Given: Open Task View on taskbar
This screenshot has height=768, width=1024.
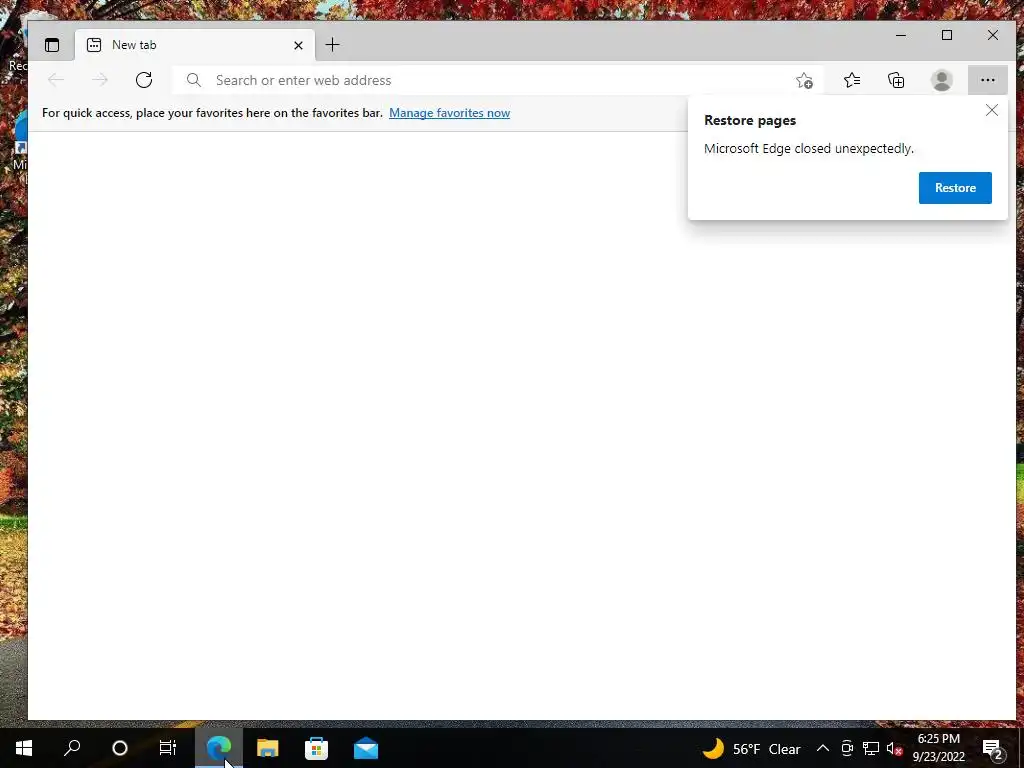Looking at the screenshot, I should click(x=168, y=748).
